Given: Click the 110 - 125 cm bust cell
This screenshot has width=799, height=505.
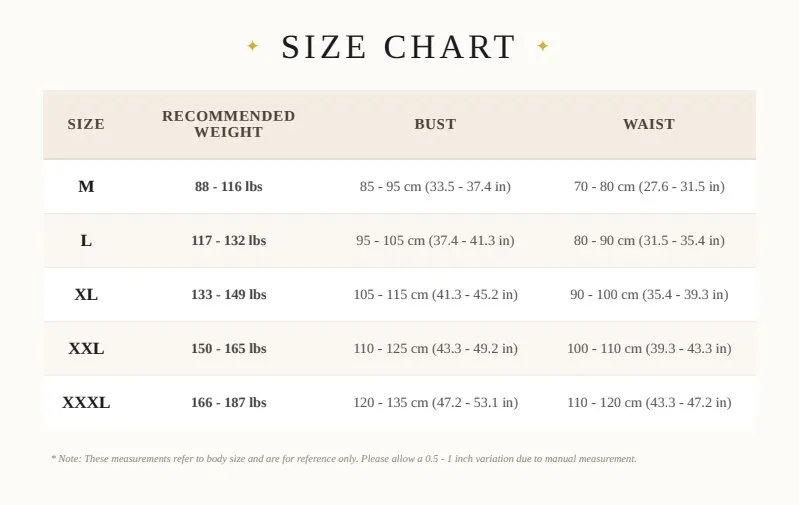Looking at the screenshot, I should [436, 349].
